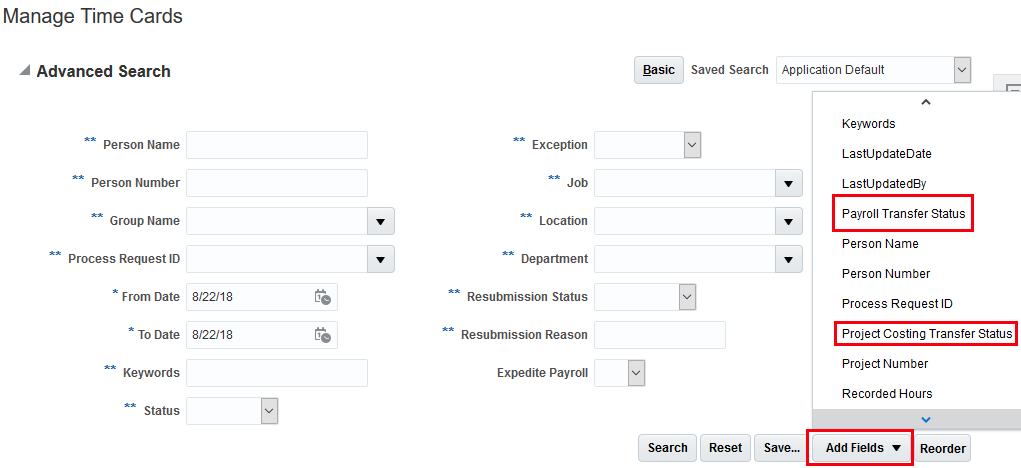Open the To Date calendar picker
This screenshot has height=468, width=1021.
(x=322, y=335)
